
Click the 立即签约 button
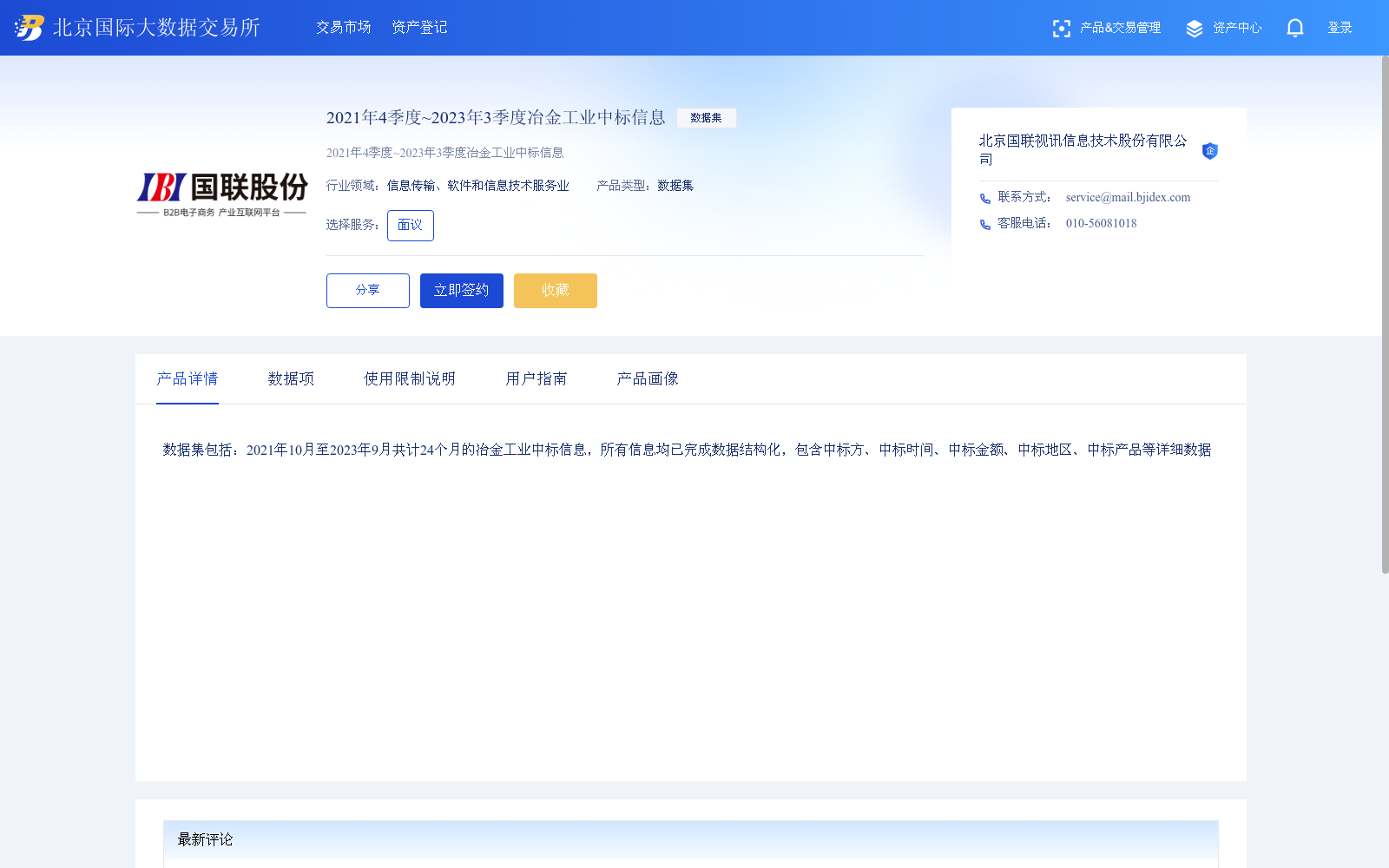tap(462, 291)
